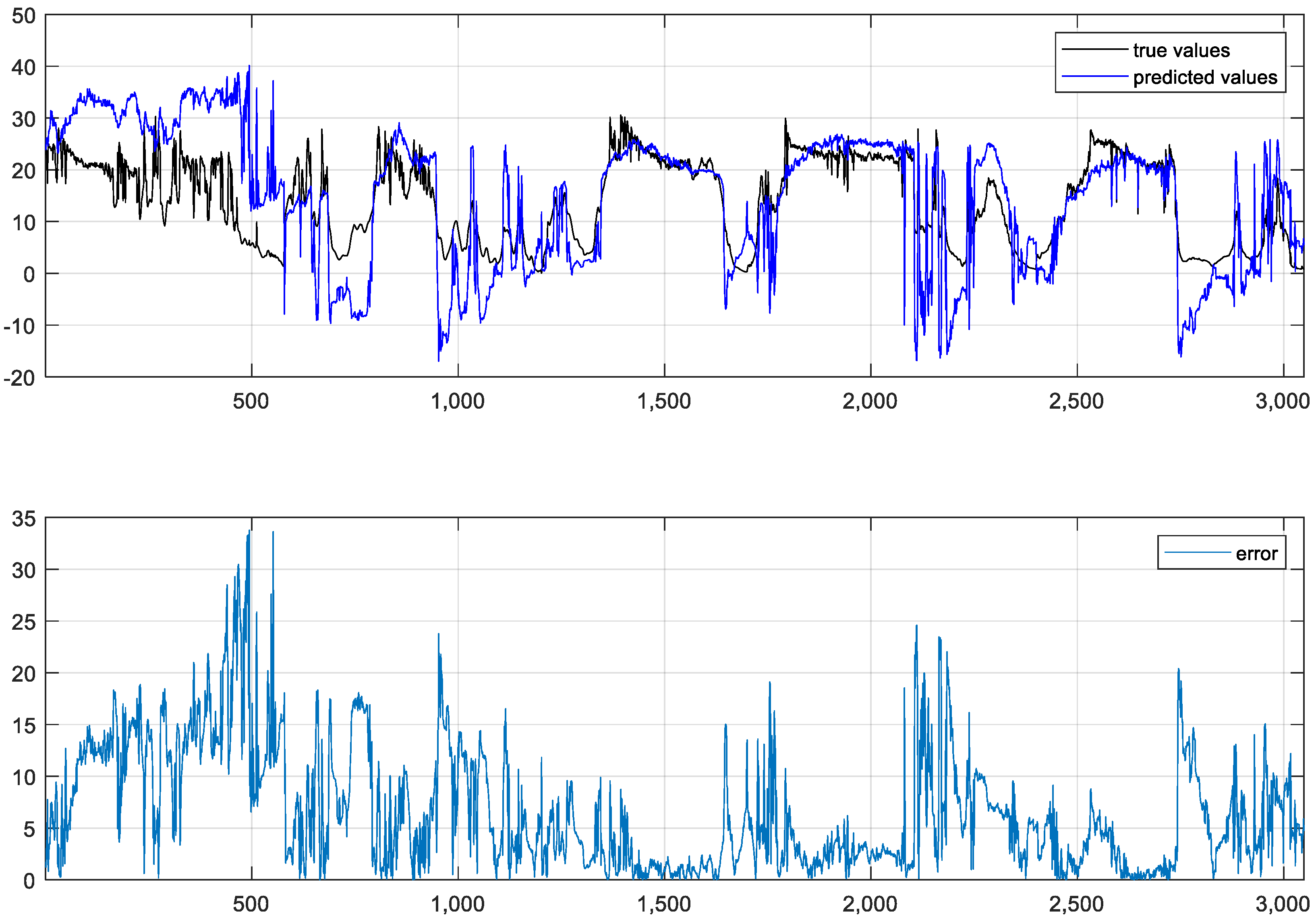
Task: Click the 50 tick label on upper y-axis
Action: (23, 16)
